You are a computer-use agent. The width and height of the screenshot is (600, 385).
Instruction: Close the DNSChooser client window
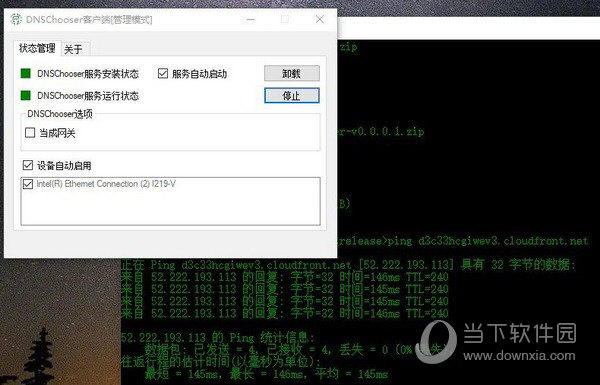coord(320,19)
